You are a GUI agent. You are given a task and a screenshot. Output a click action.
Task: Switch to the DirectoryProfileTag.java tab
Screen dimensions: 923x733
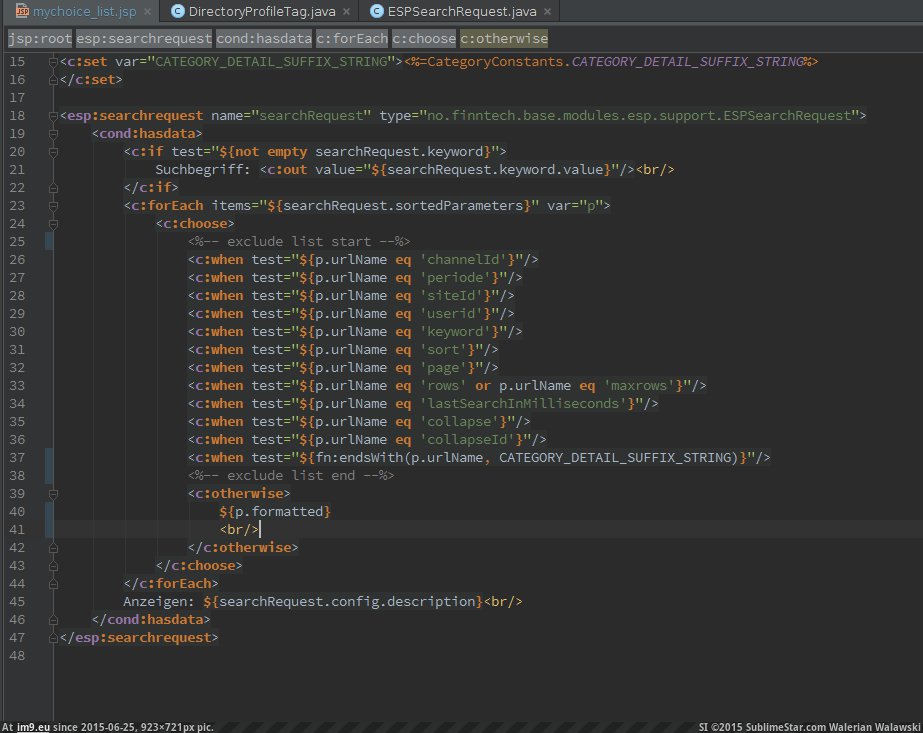coord(260,11)
